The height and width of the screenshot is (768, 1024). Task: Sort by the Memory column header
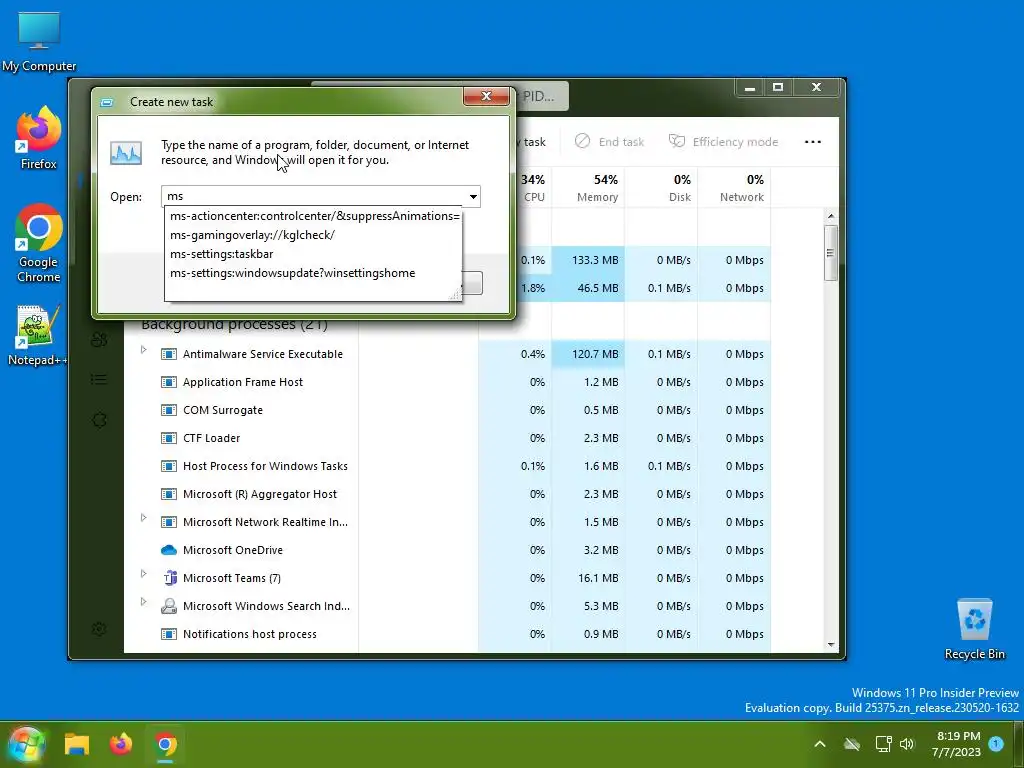[x=588, y=187]
